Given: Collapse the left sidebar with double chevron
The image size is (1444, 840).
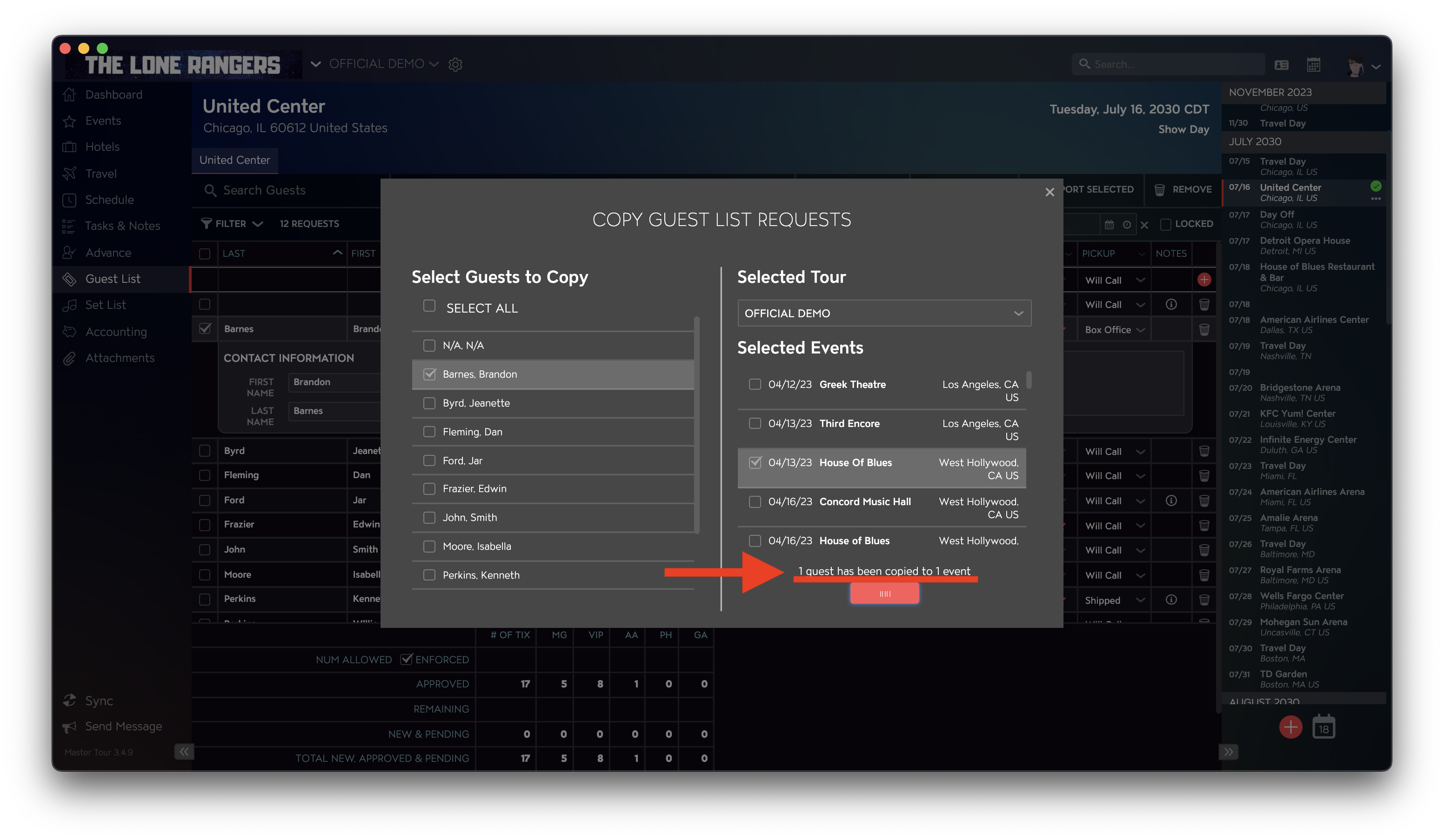Looking at the screenshot, I should tap(184, 752).
